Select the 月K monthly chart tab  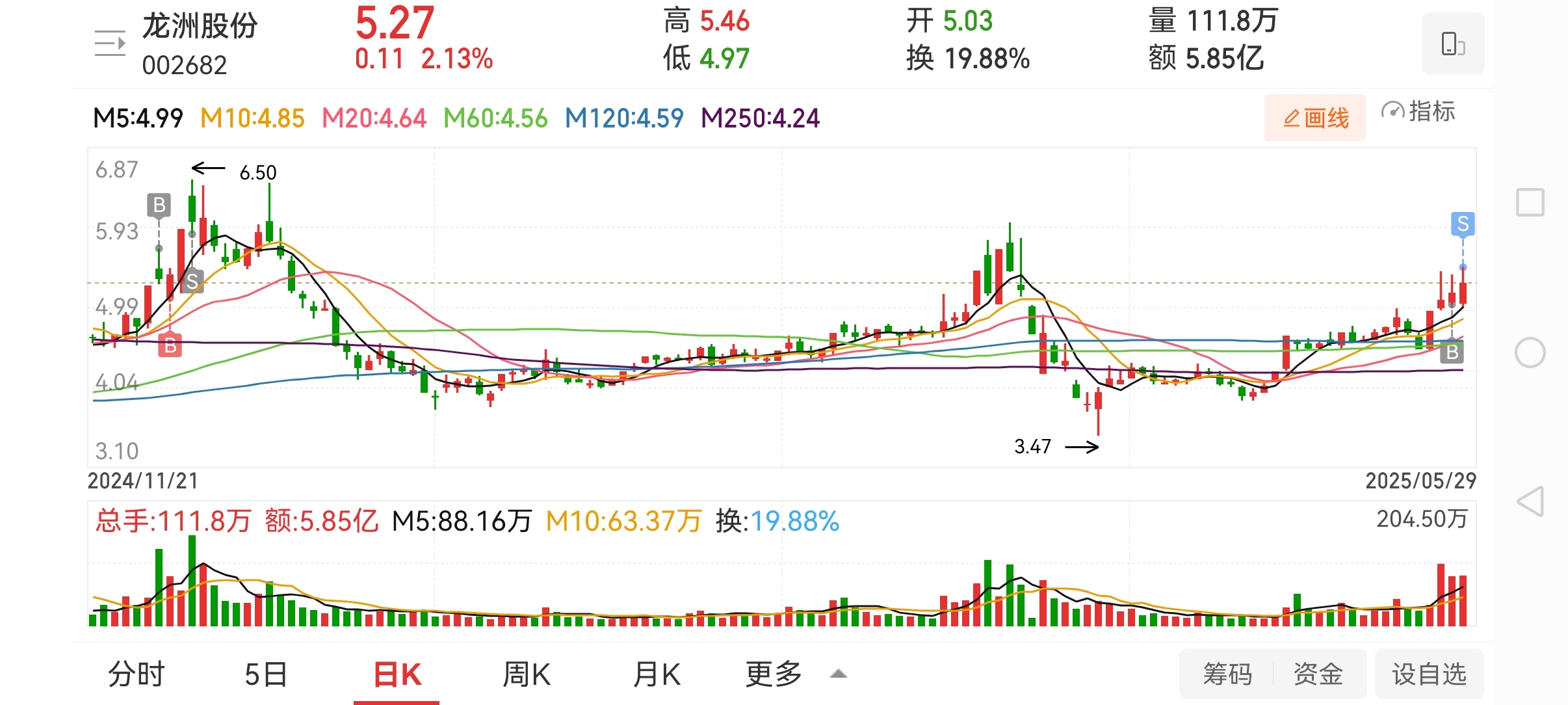click(x=657, y=674)
